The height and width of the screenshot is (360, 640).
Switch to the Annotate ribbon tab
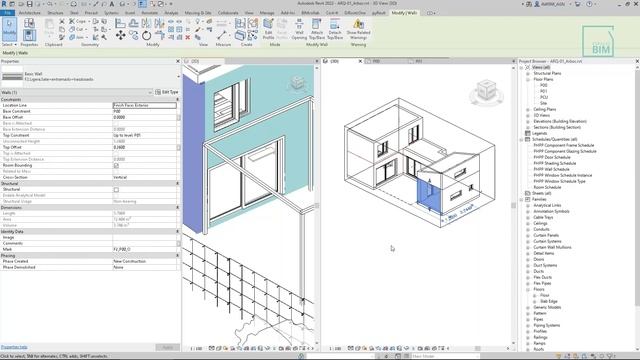pos(149,13)
